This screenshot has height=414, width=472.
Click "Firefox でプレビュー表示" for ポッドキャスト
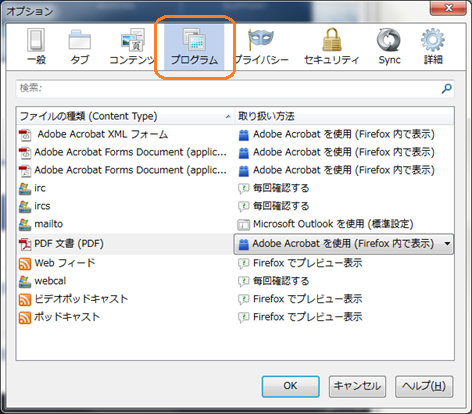308,317
